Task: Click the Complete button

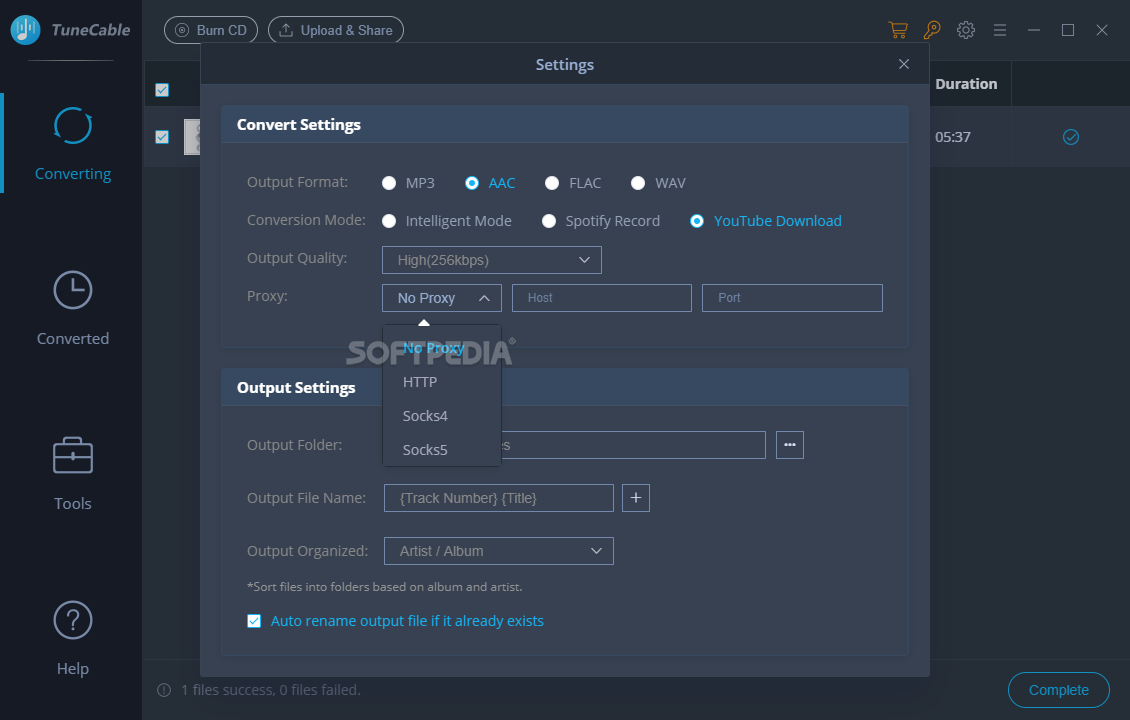Action: 1059,690
